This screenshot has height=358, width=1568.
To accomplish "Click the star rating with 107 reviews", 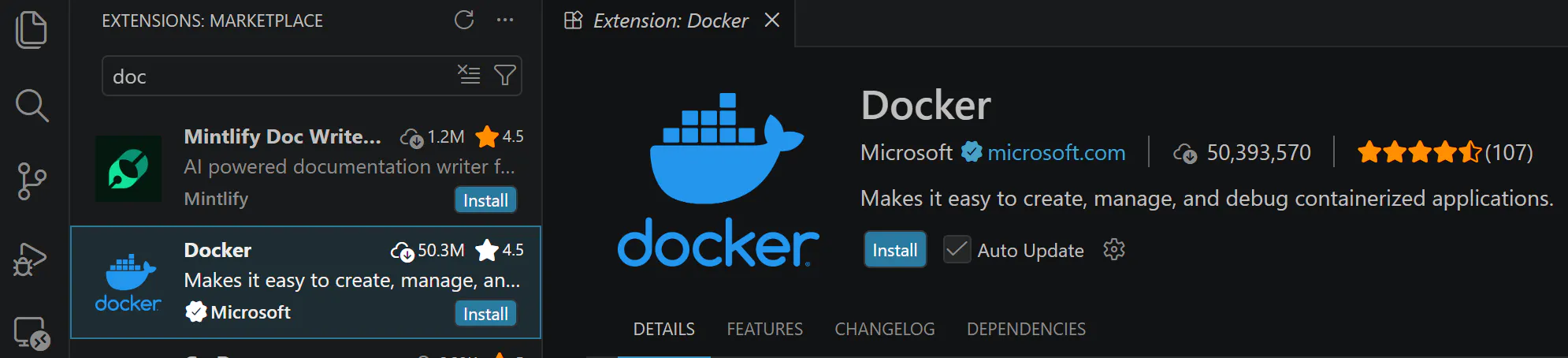I will (x=1445, y=152).
